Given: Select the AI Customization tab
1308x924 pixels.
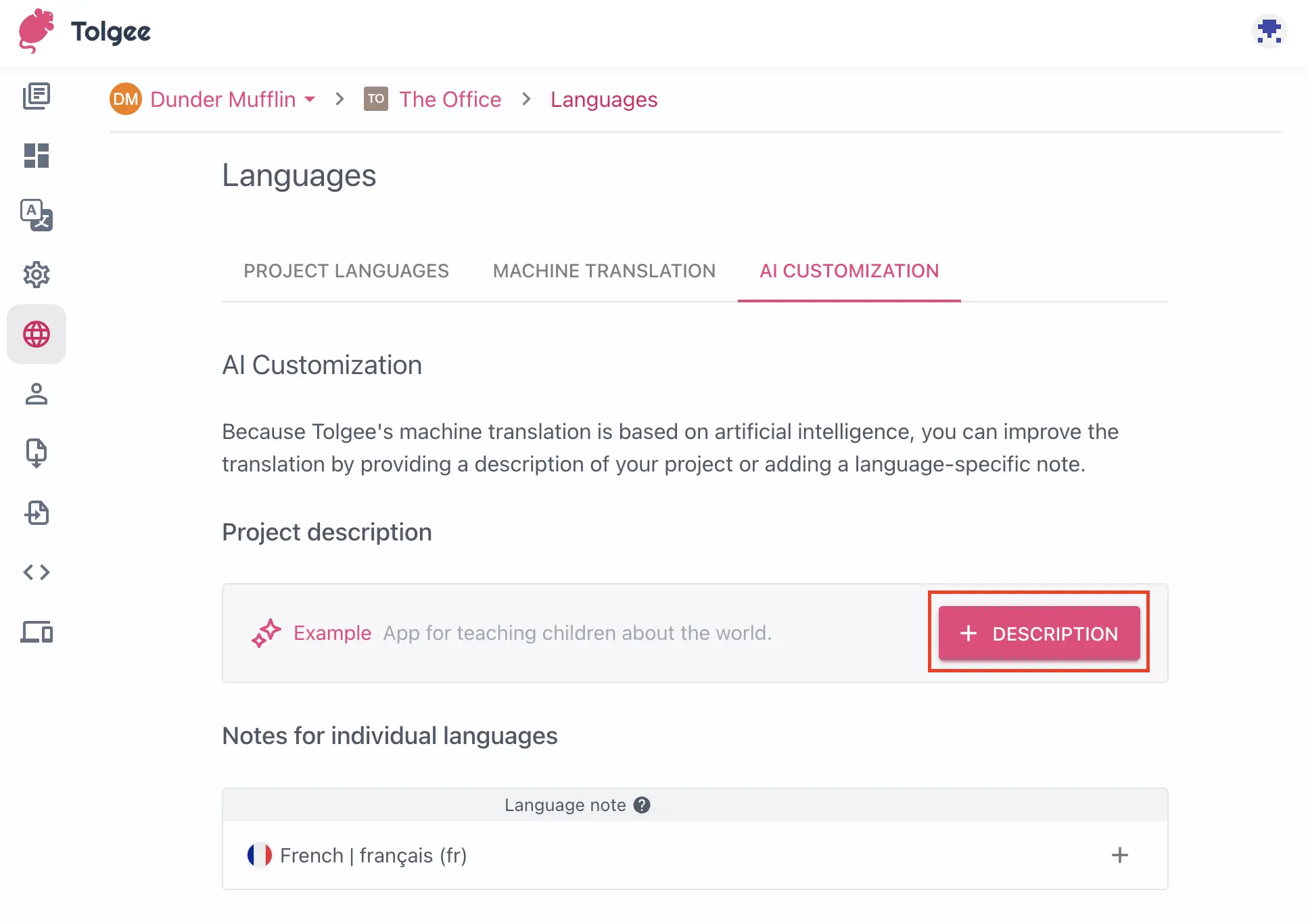Looking at the screenshot, I should (849, 271).
